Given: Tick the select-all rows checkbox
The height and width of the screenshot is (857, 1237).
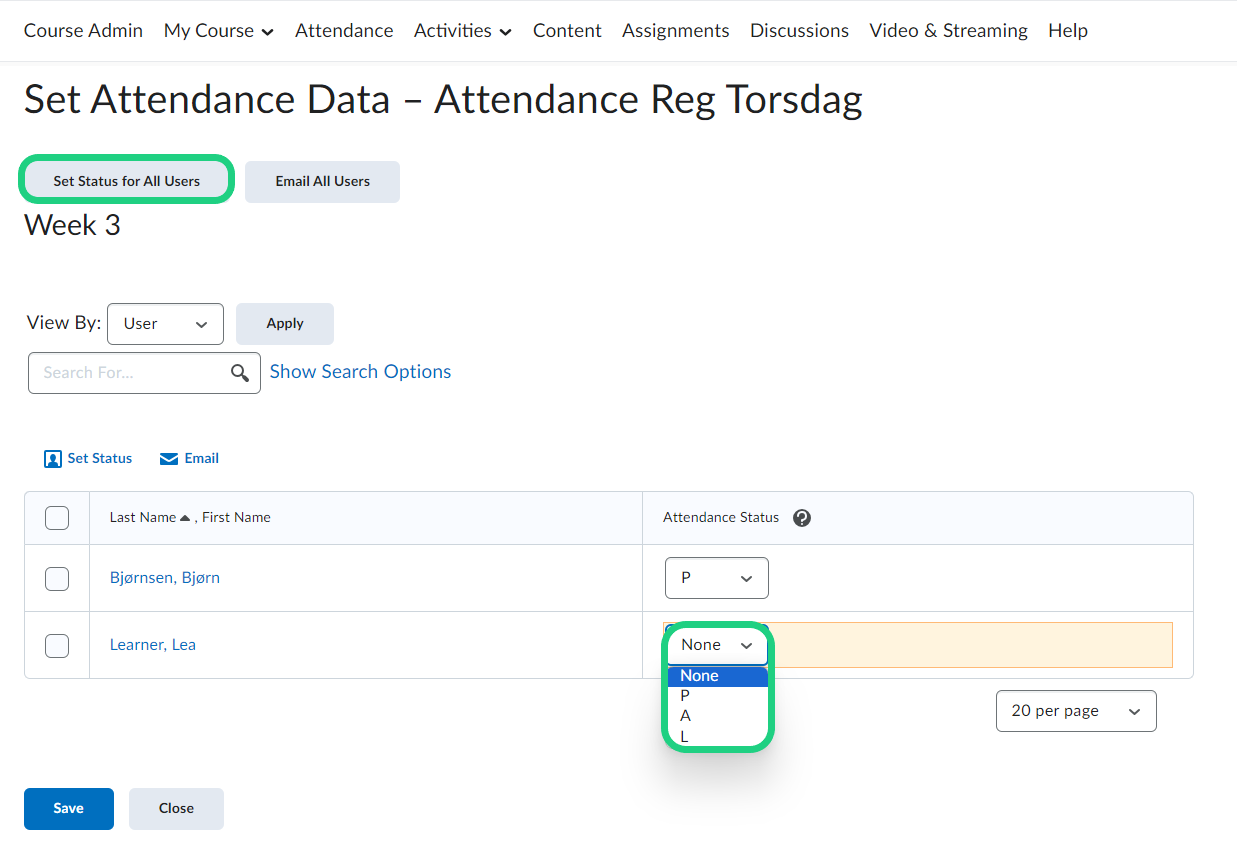Looking at the screenshot, I should pos(57,518).
